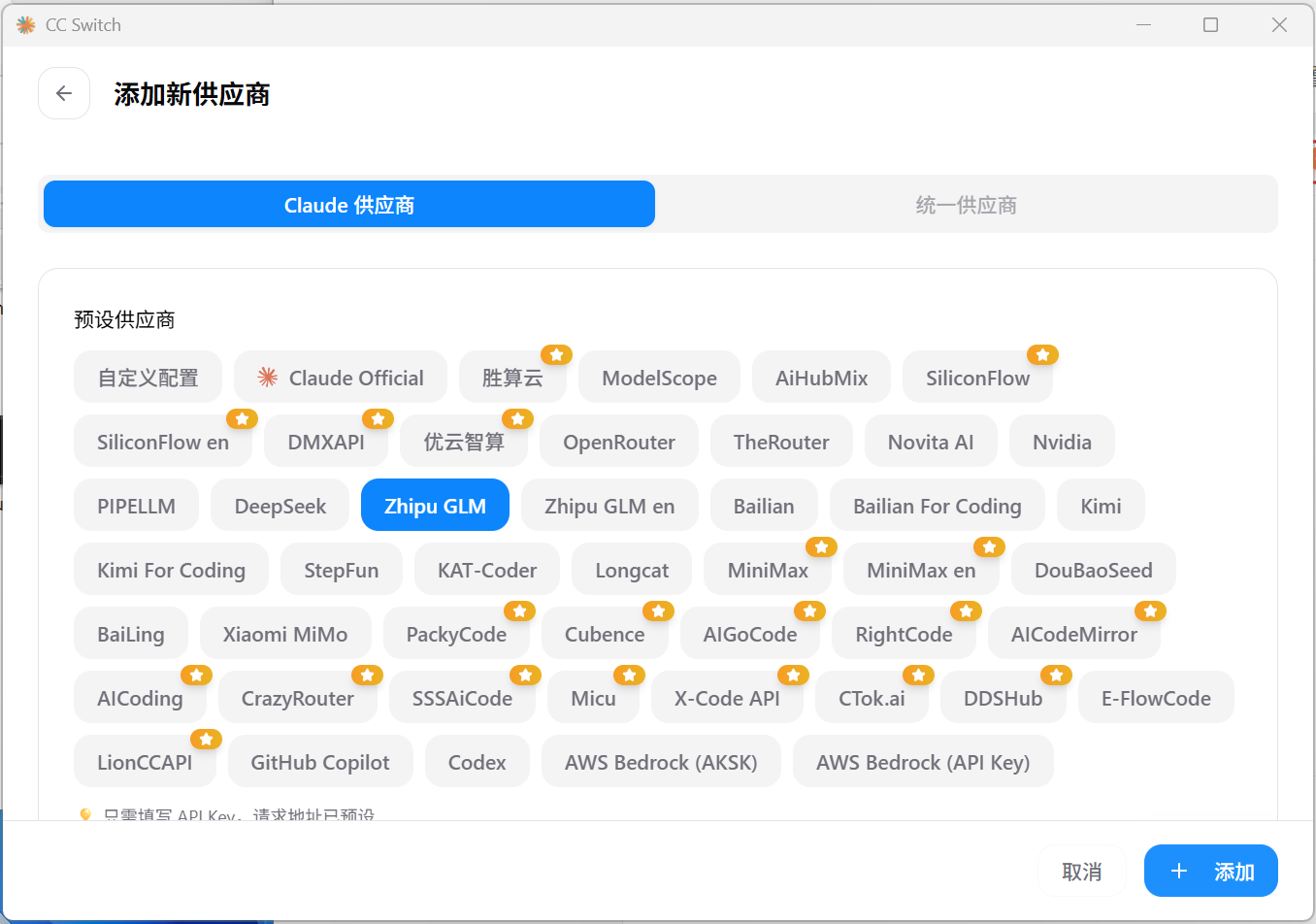Pick the ModelScope preset
Screen dimensions: 1316x924
click(x=659, y=377)
